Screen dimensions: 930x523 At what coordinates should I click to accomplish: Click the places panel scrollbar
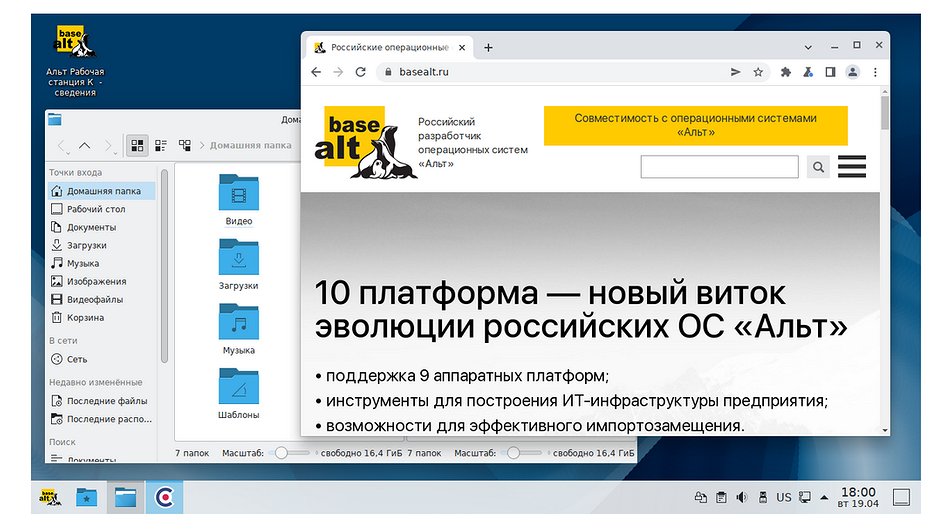tap(164, 266)
